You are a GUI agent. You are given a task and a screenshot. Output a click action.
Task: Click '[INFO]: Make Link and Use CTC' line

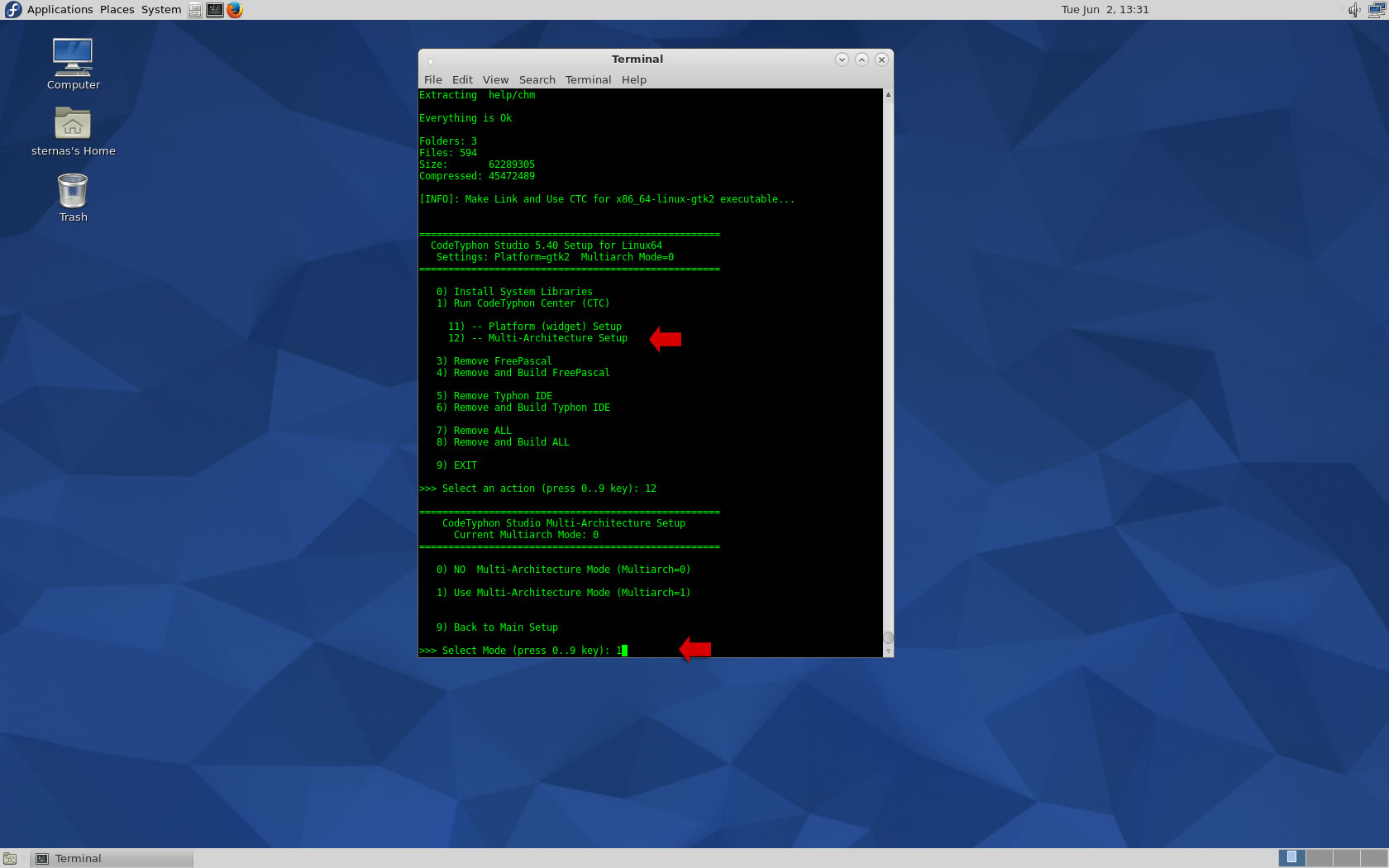click(x=607, y=199)
